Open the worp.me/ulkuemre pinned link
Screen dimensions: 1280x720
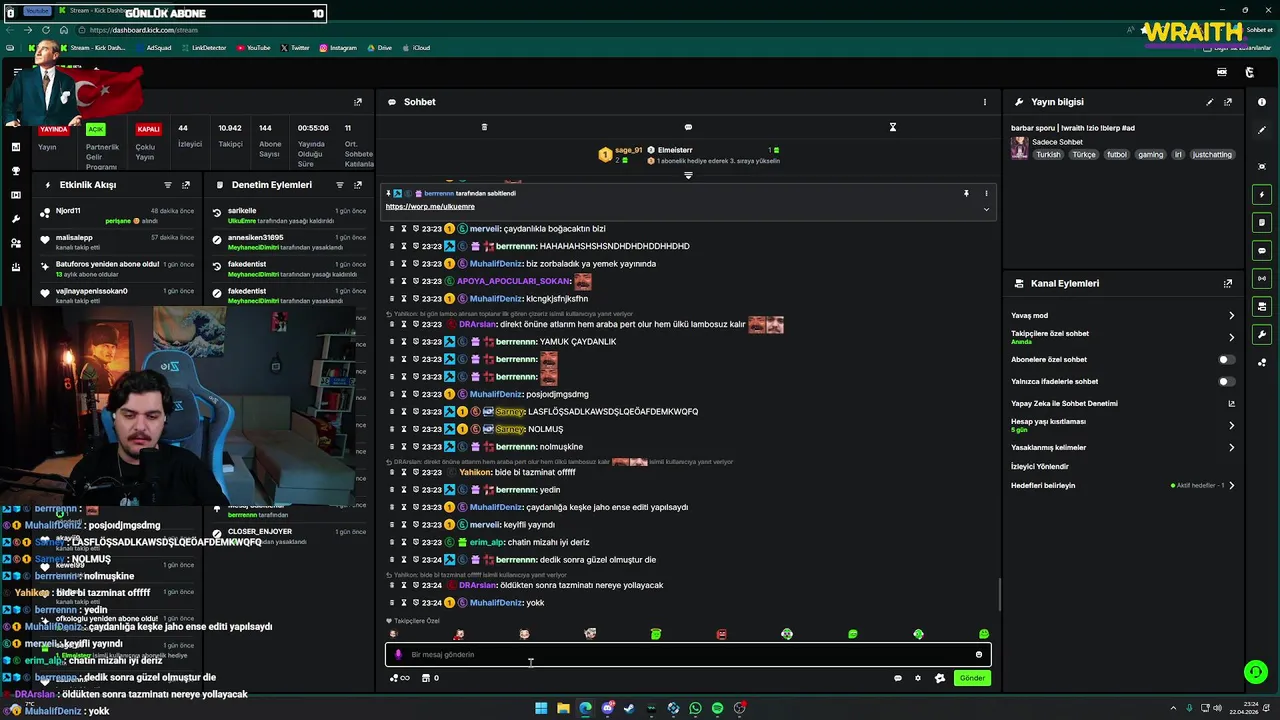[x=430, y=206]
